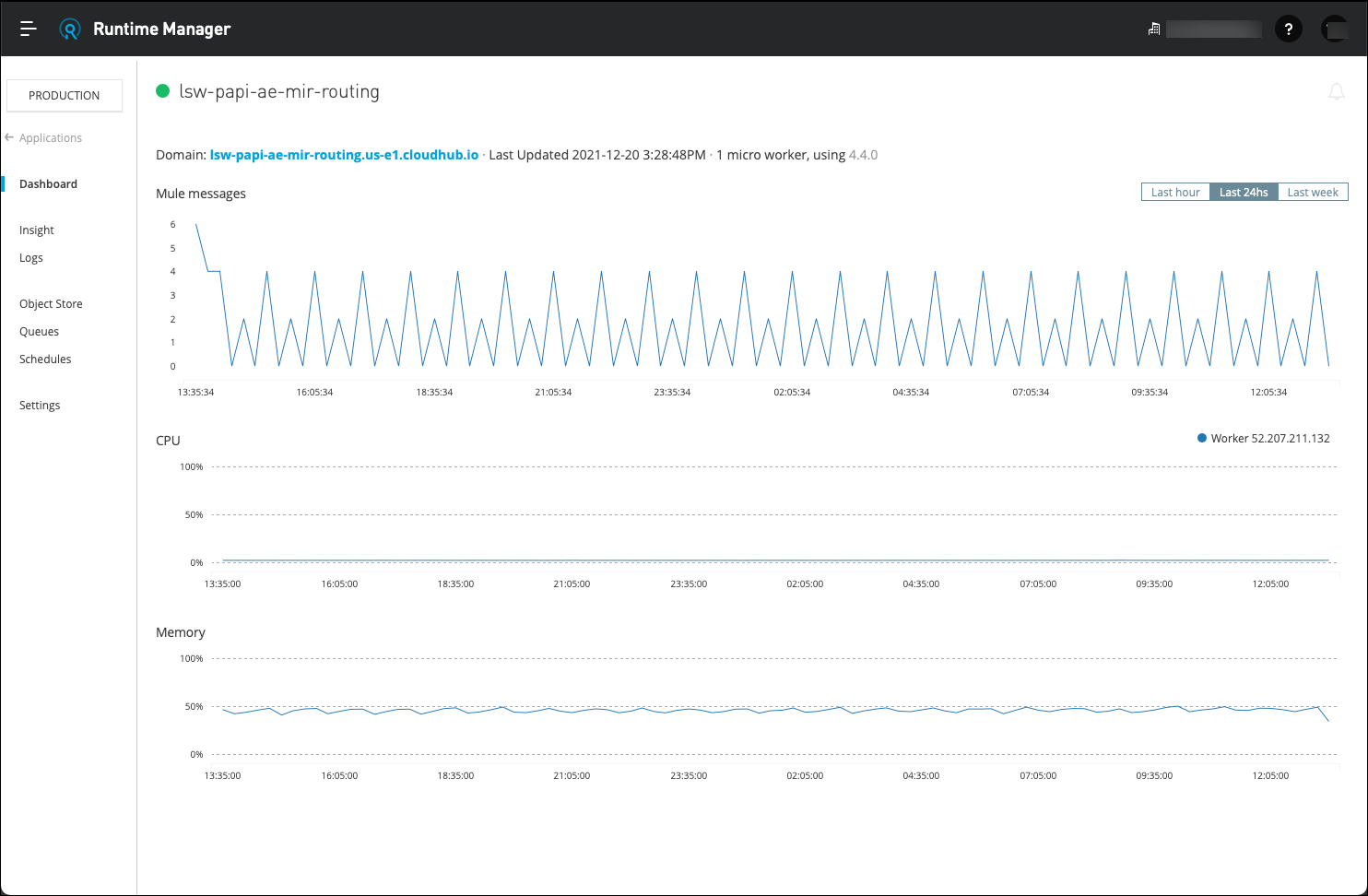Click the notification bell icon

[x=1337, y=91]
